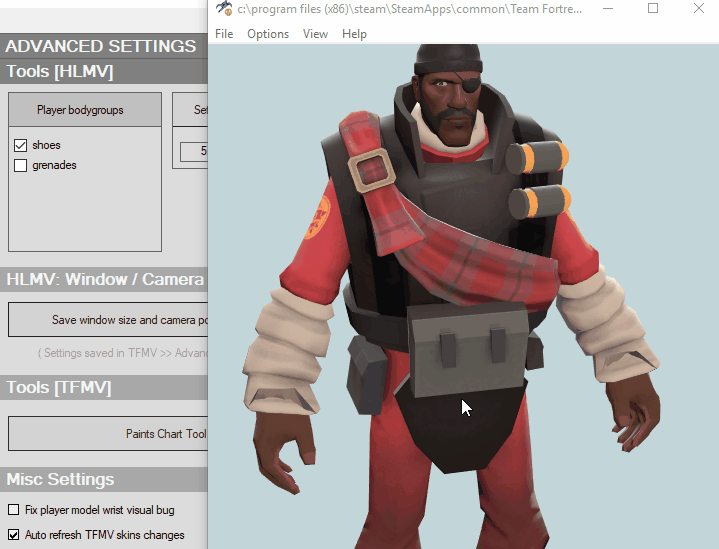Minimize the HLMV model viewer window
The height and width of the screenshot is (549, 719).
(608, 8)
